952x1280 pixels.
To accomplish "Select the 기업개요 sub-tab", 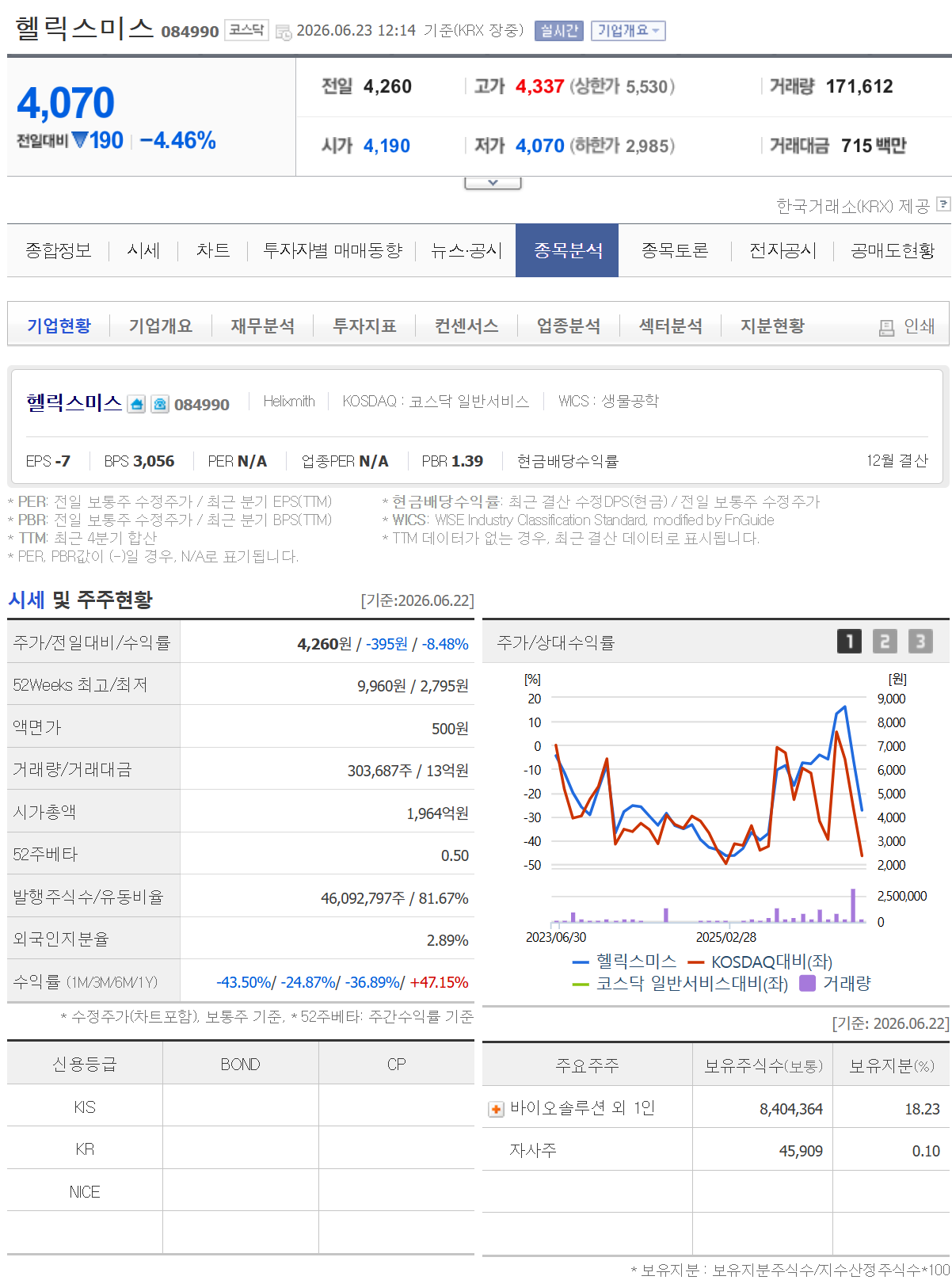I will [161, 326].
